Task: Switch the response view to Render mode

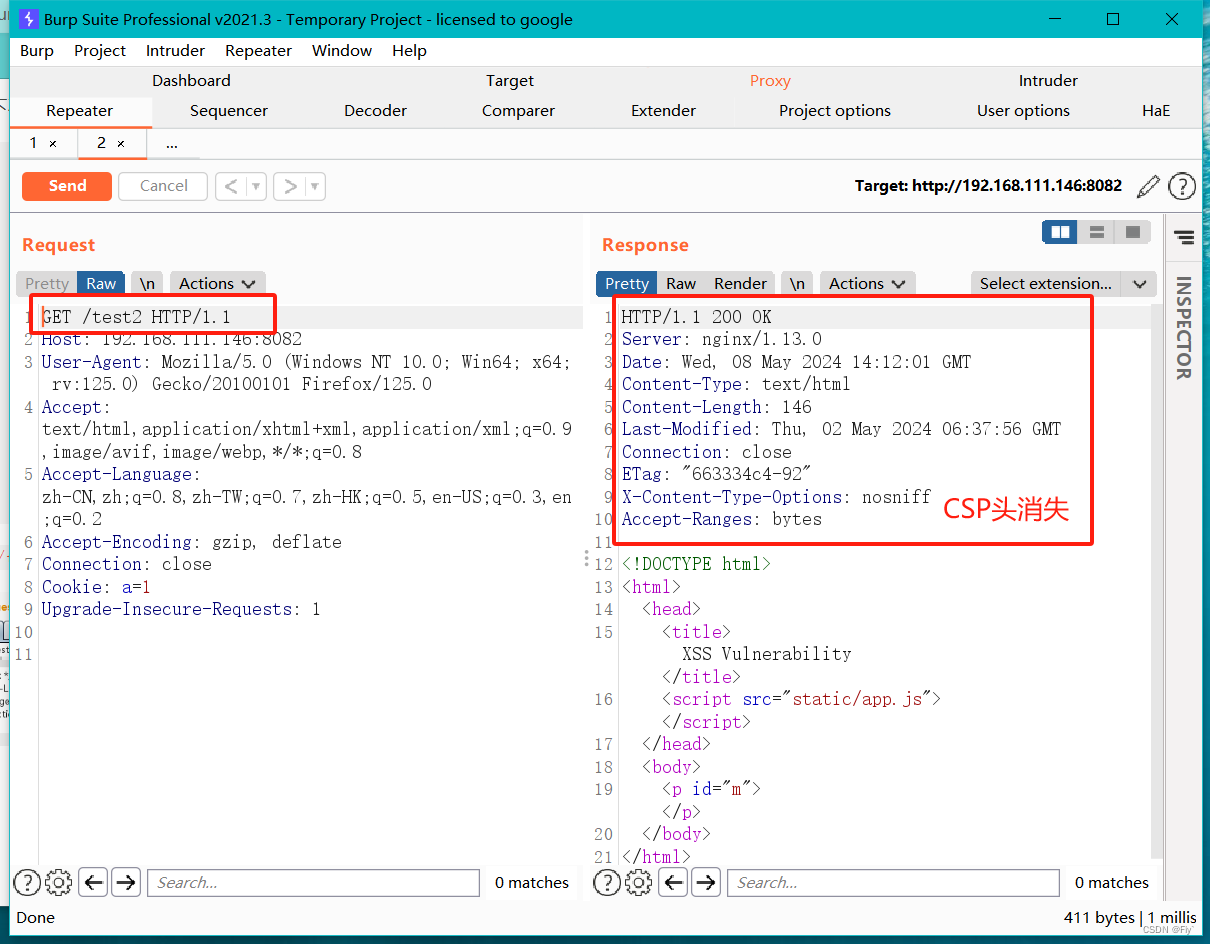Action: pyautogui.click(x=739, y=283)
